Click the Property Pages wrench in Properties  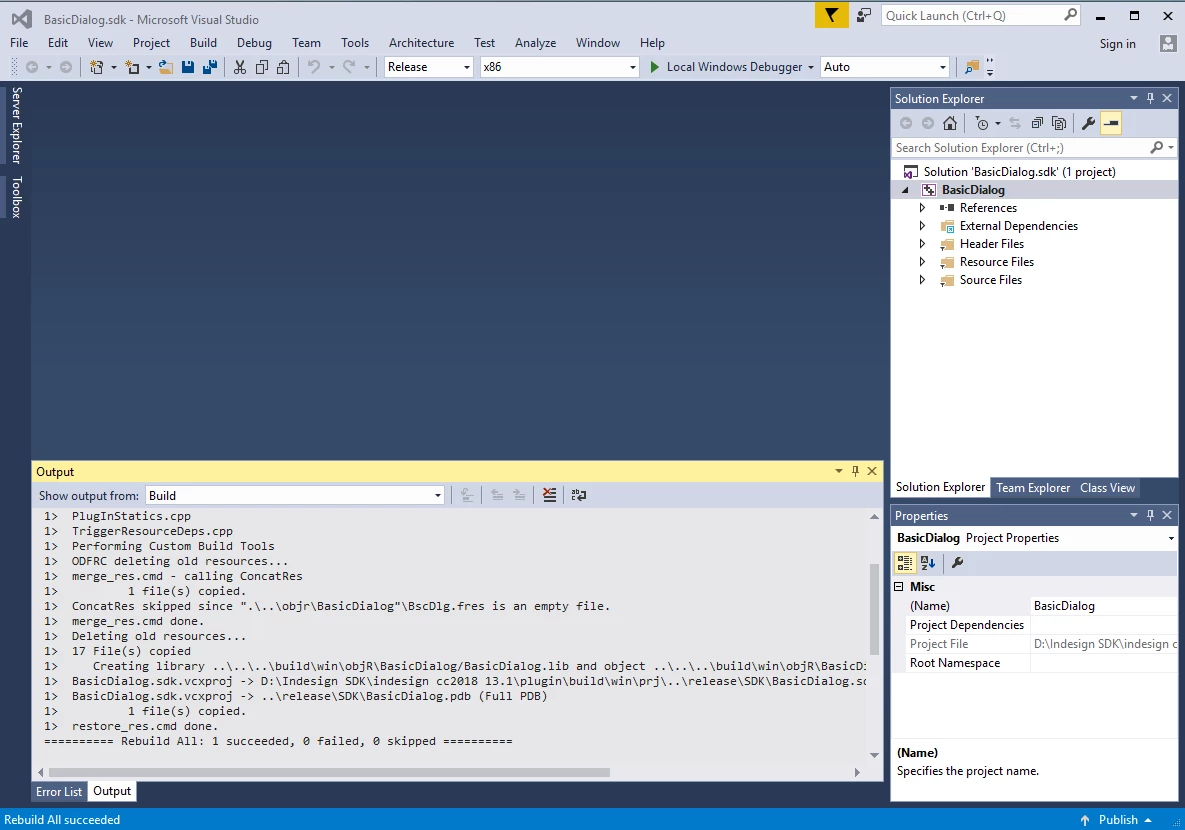pyautogui.click(x=958, y=562)
